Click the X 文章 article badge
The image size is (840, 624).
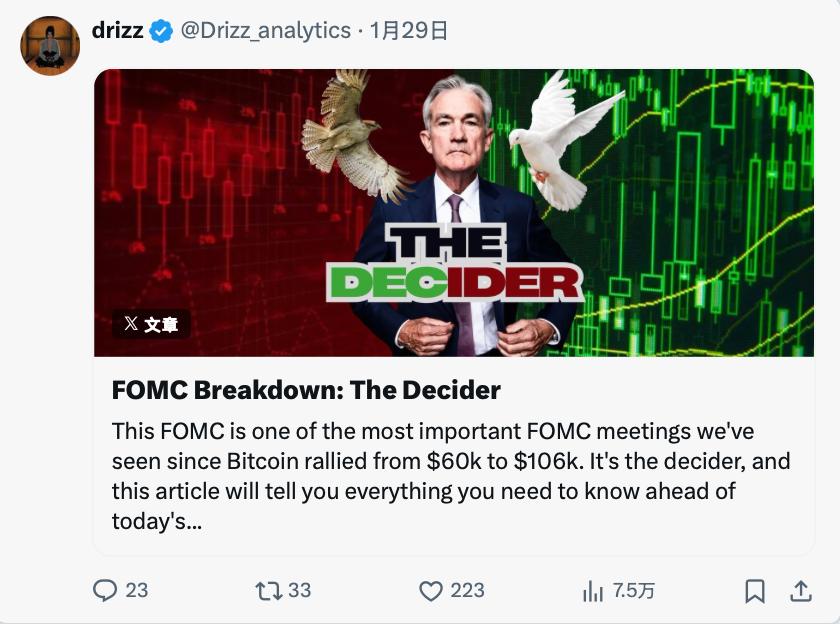tap(151, 324)
